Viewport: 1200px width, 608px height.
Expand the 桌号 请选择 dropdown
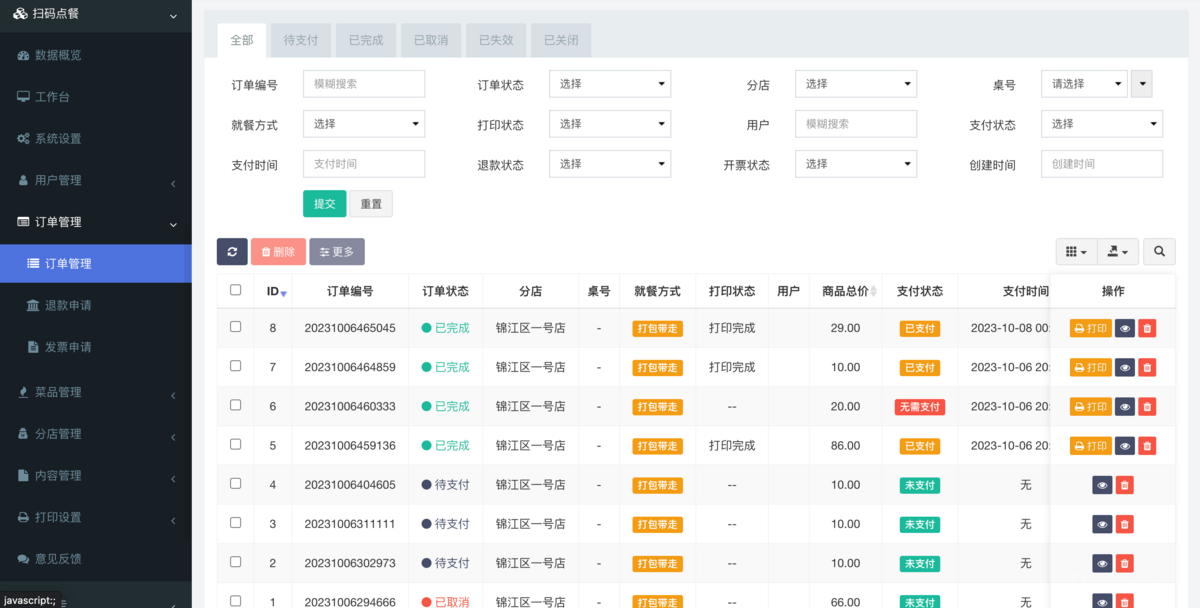[1084, 84]
